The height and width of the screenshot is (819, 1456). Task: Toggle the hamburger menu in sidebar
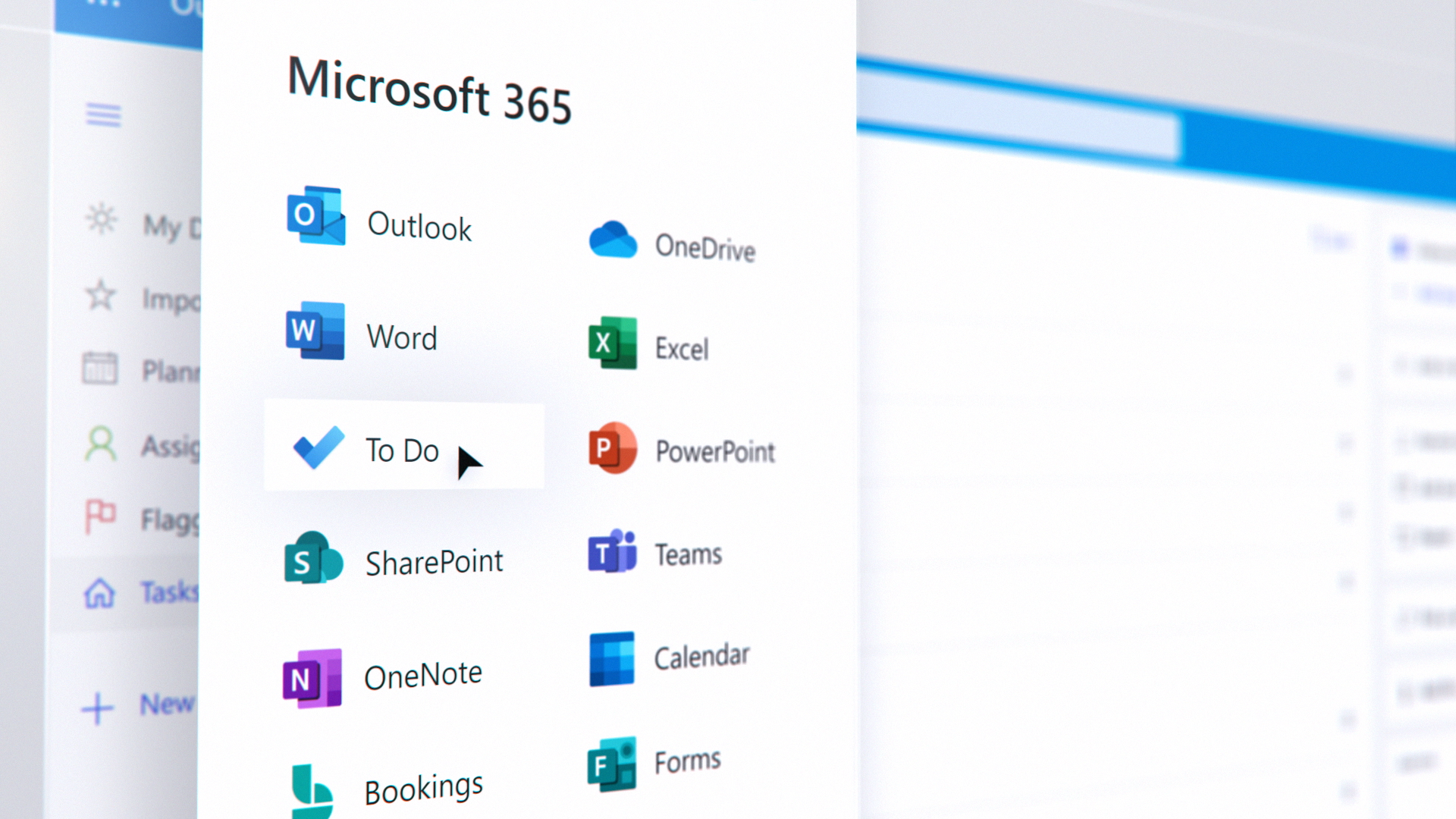click(x=103, y=115)
